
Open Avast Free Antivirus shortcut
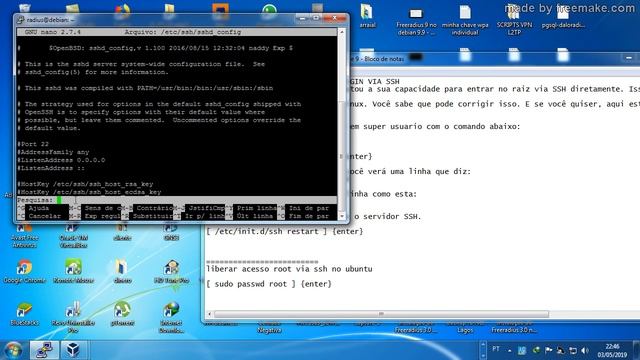24,237
